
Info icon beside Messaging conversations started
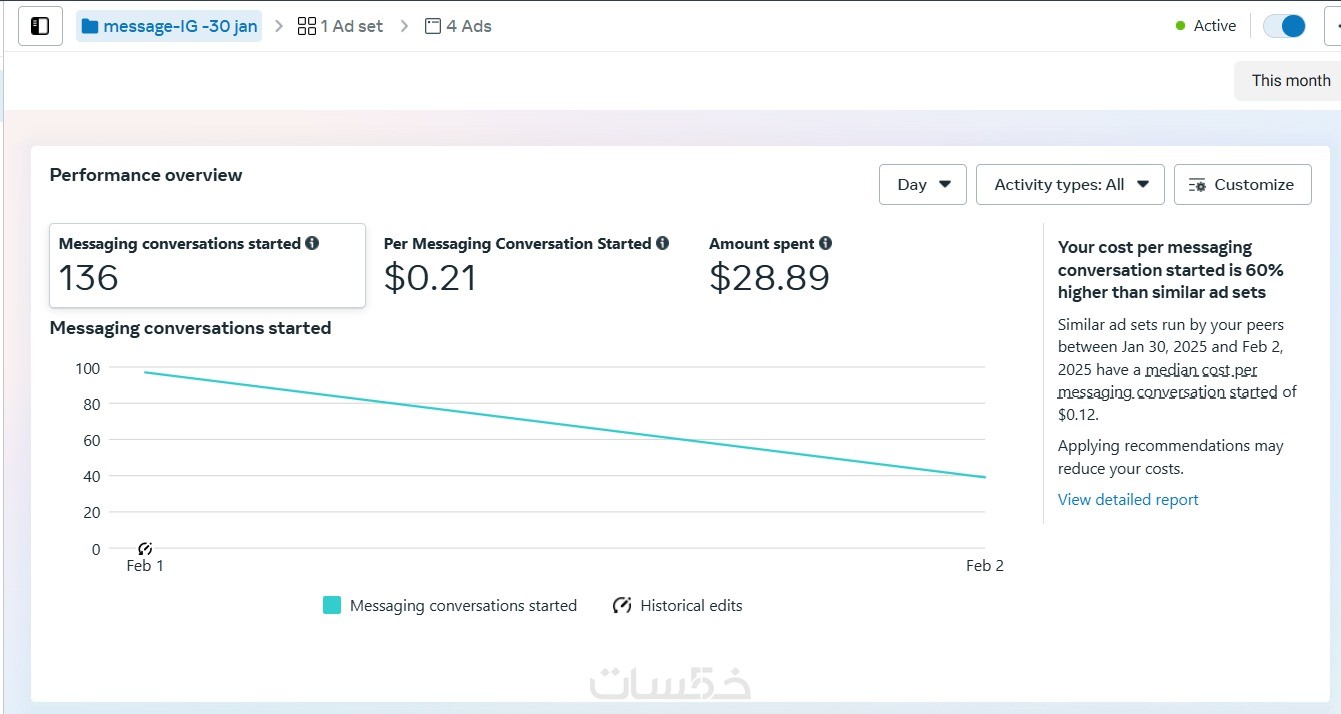point(312,243)
